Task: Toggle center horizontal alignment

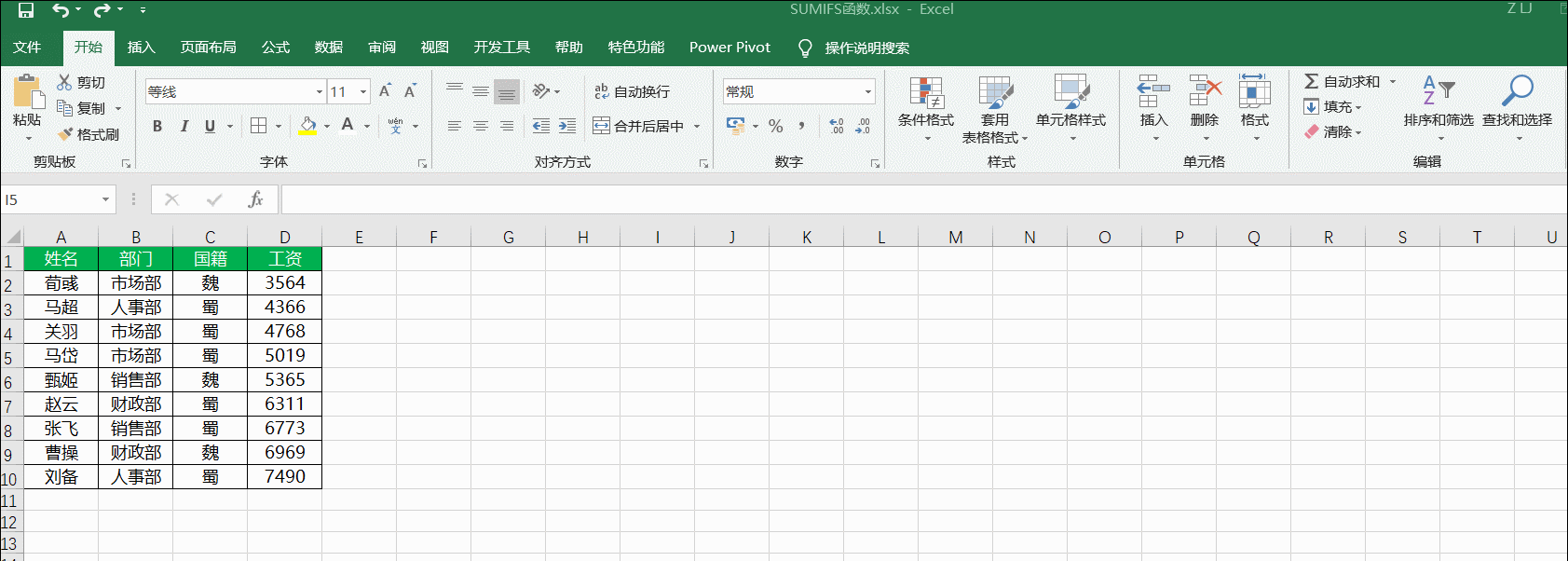Action: 481,126
